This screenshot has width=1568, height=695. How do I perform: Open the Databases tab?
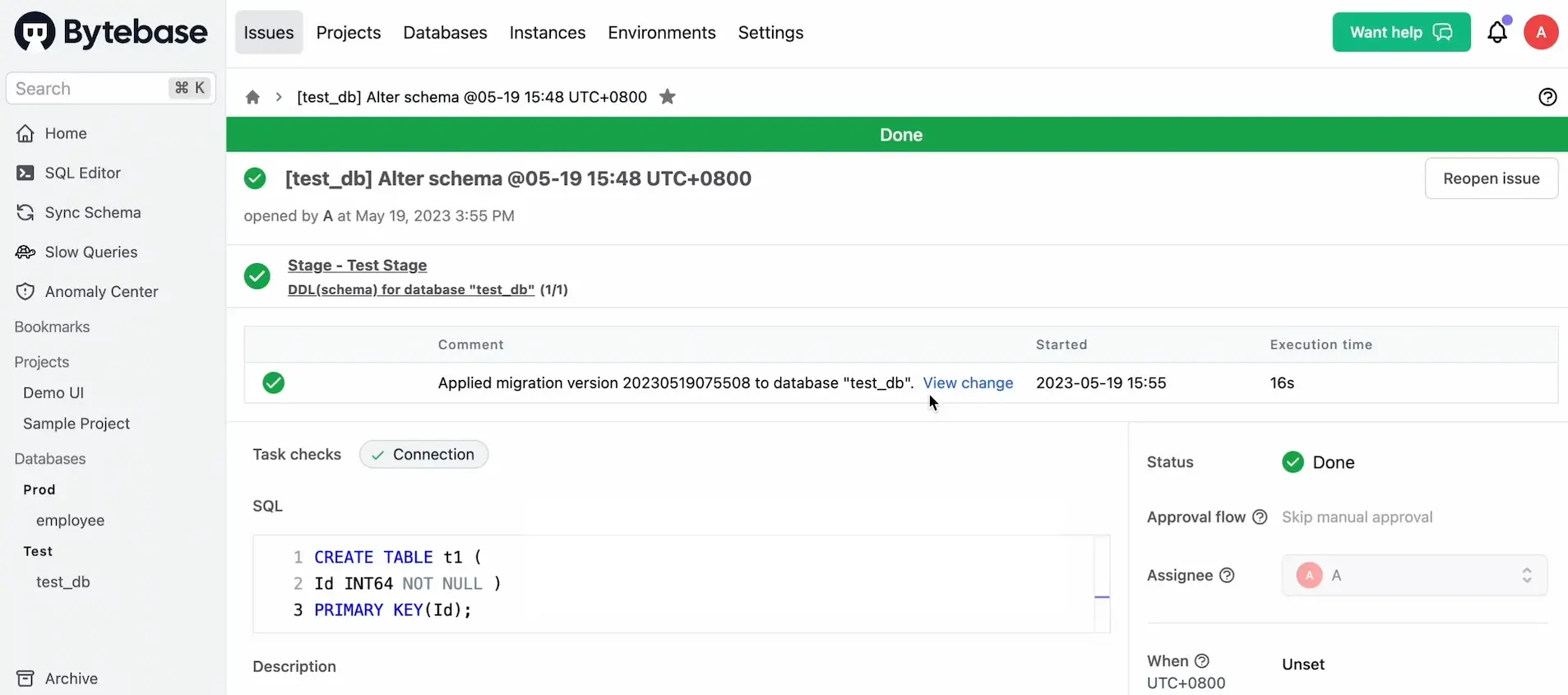tap(445, 32)
